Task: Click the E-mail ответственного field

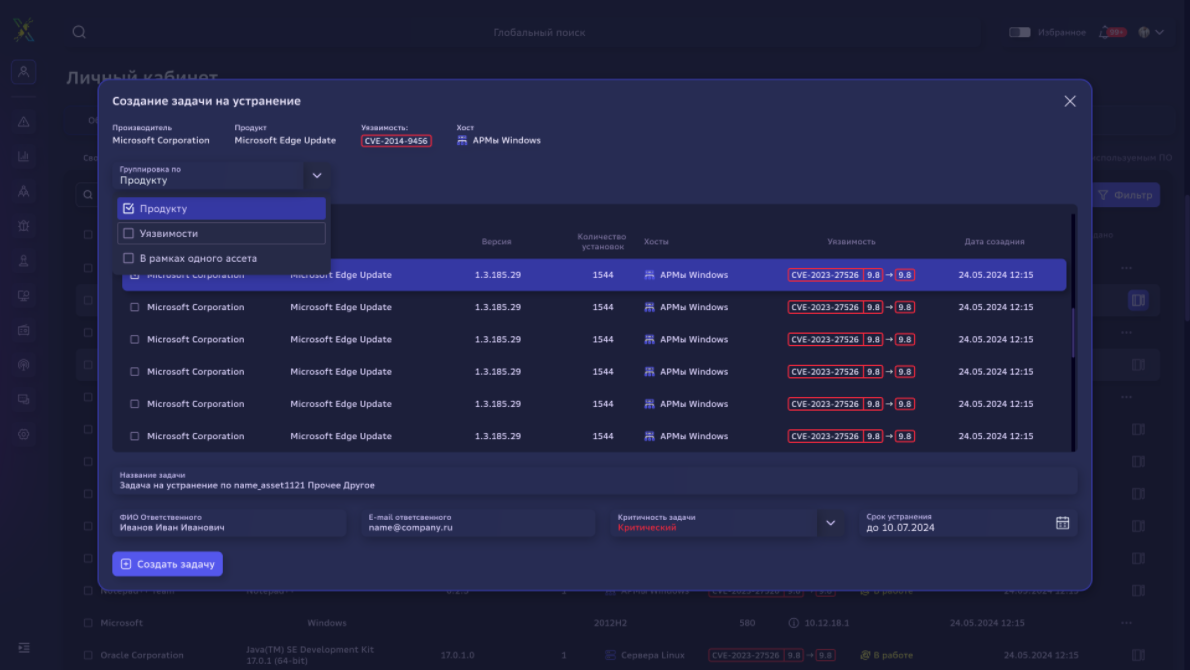Action: pyautogui.click(x=478, y=523)
